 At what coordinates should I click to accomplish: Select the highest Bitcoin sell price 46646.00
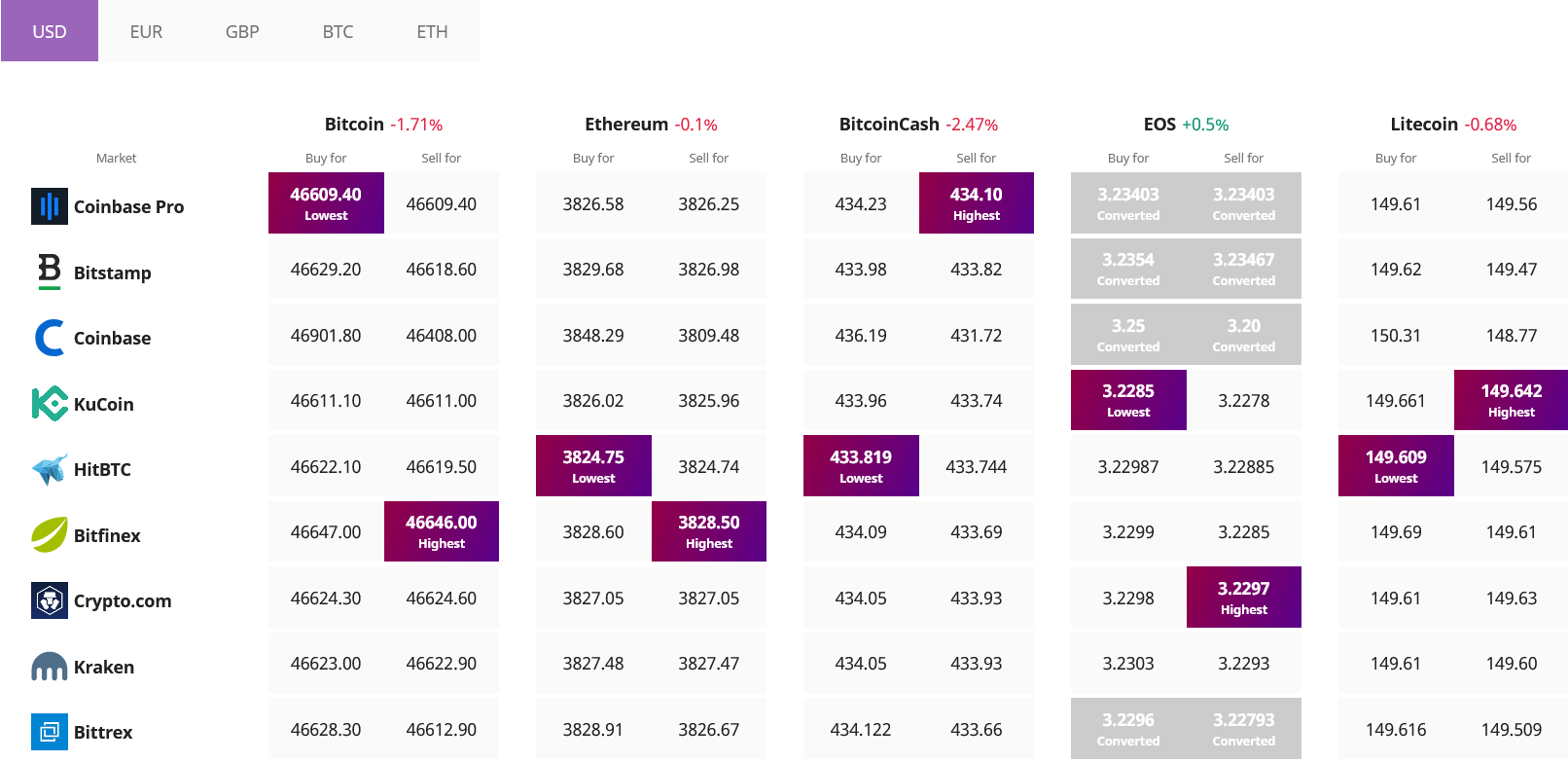tap(442, 531)
